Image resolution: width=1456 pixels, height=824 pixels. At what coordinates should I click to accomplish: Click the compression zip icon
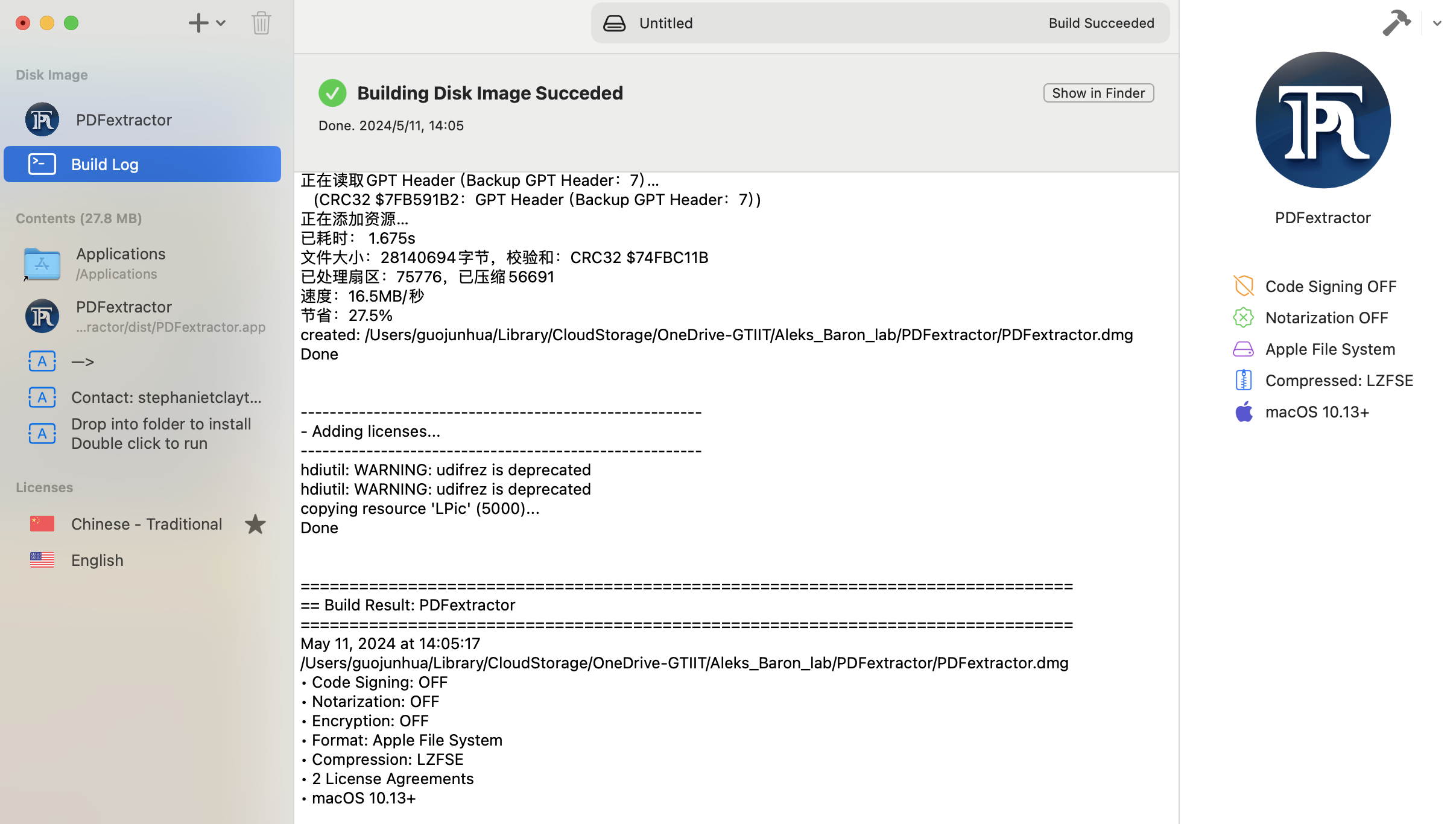coord(1243,381)
